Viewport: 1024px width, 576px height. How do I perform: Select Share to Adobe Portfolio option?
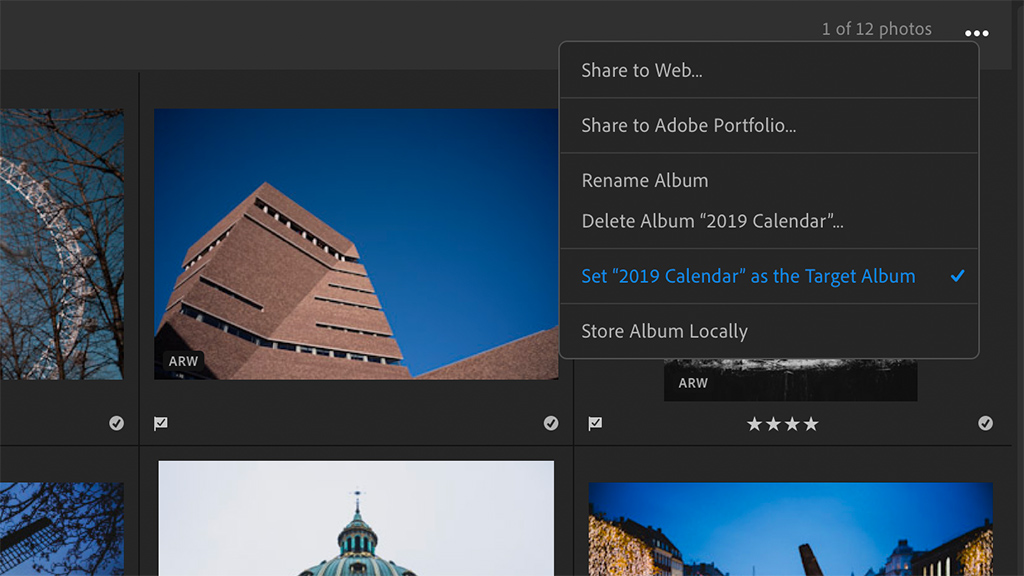pos(689,126)
